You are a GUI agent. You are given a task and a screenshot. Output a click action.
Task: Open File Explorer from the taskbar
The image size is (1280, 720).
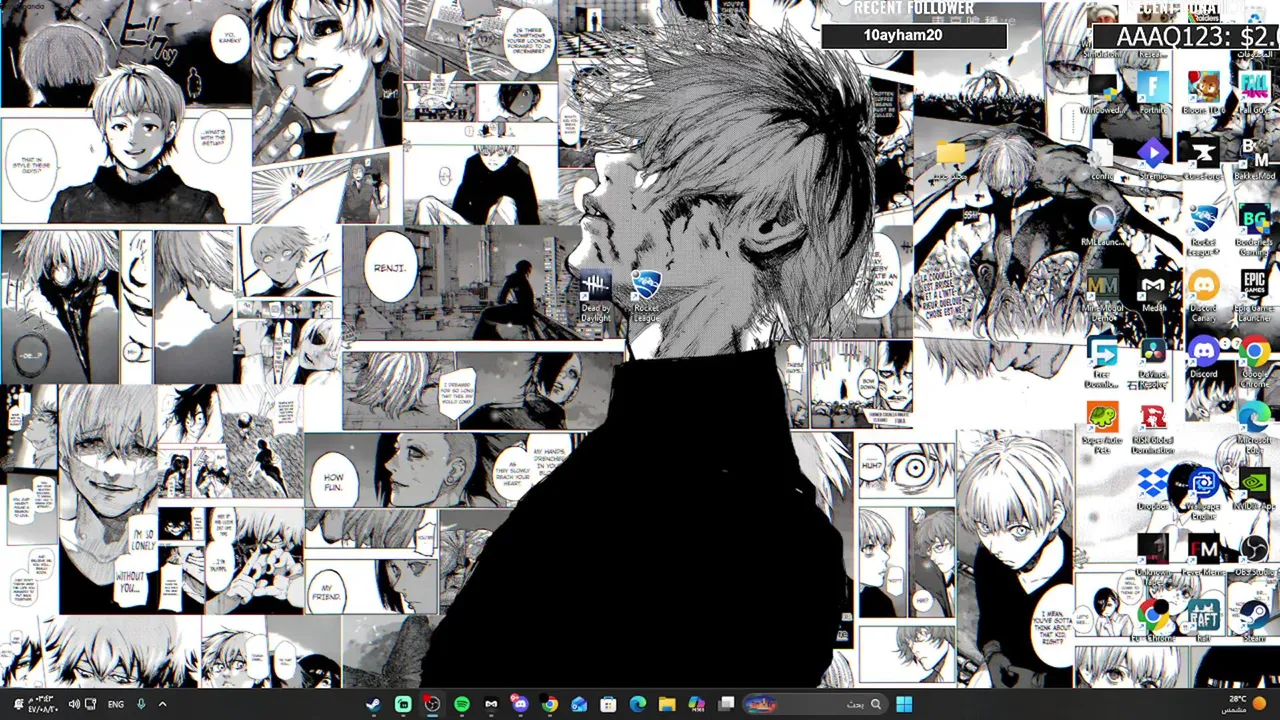(667, 704)
